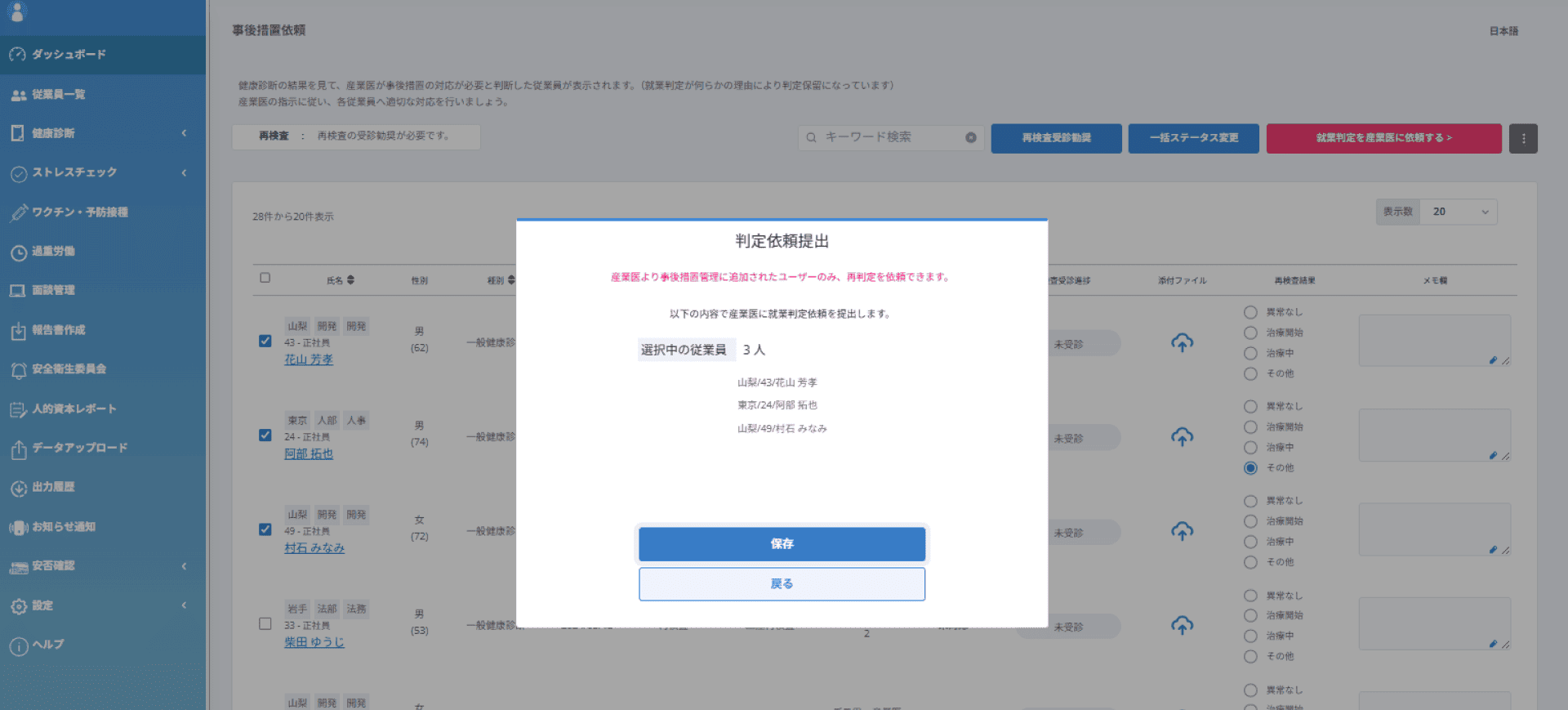The height and width of the screenshot is (710, 1568).
Task: Click the ワクチン・予防接種 syringe icon
Action: (x=18, y=212)
